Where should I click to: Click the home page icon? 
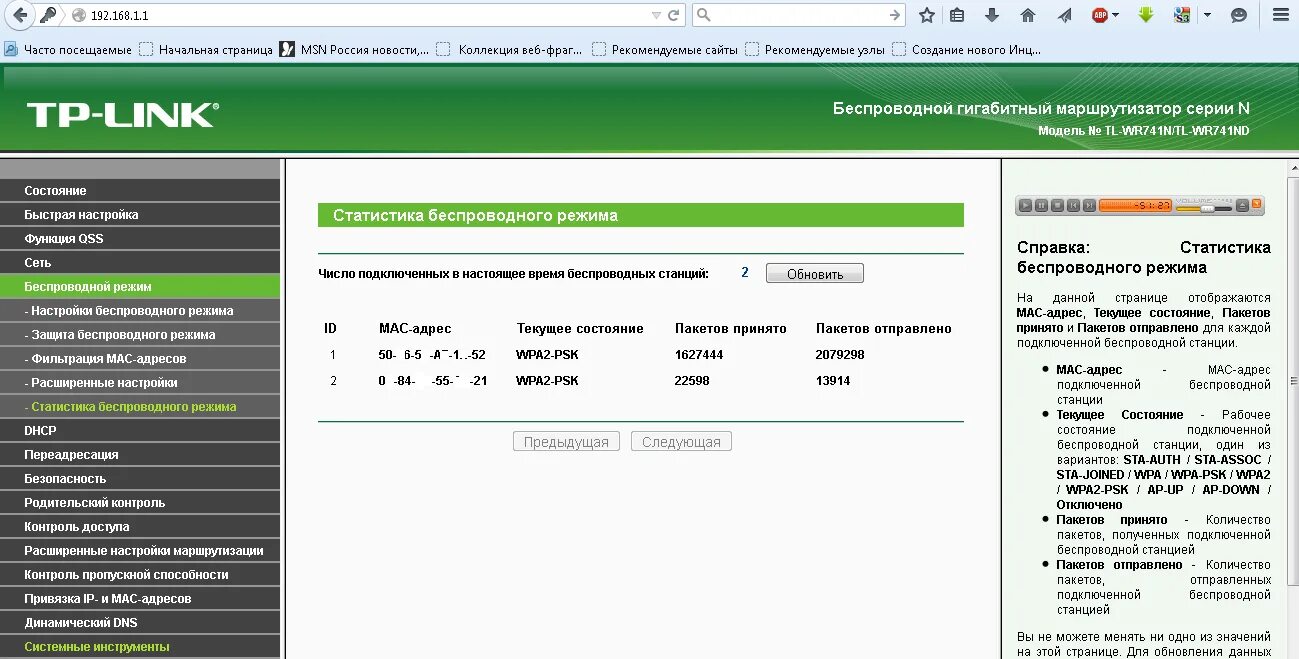(x=1028, y=15)
